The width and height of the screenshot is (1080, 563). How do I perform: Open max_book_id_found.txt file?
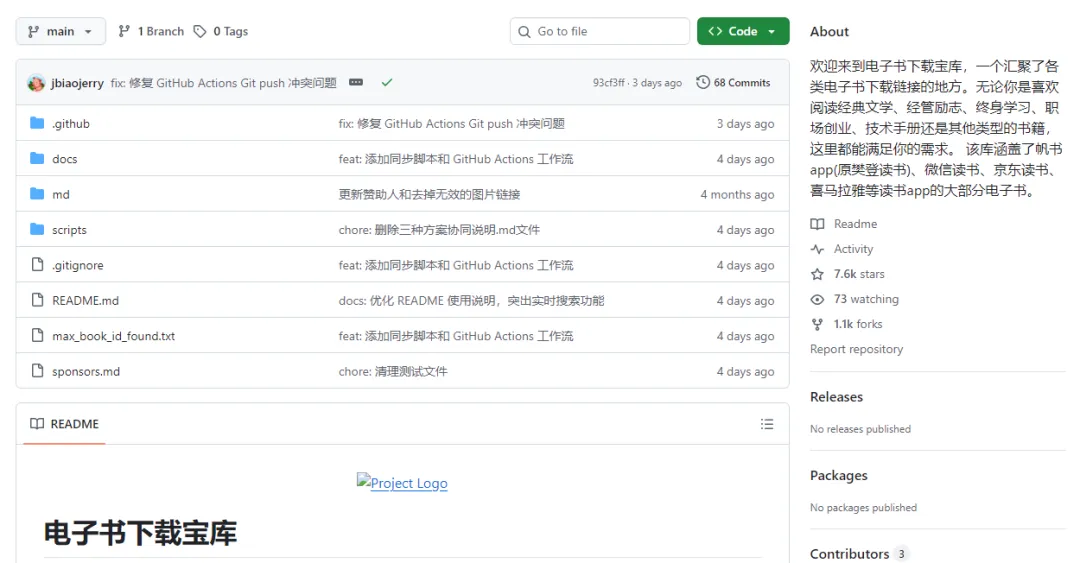click(x=114, y=336)
